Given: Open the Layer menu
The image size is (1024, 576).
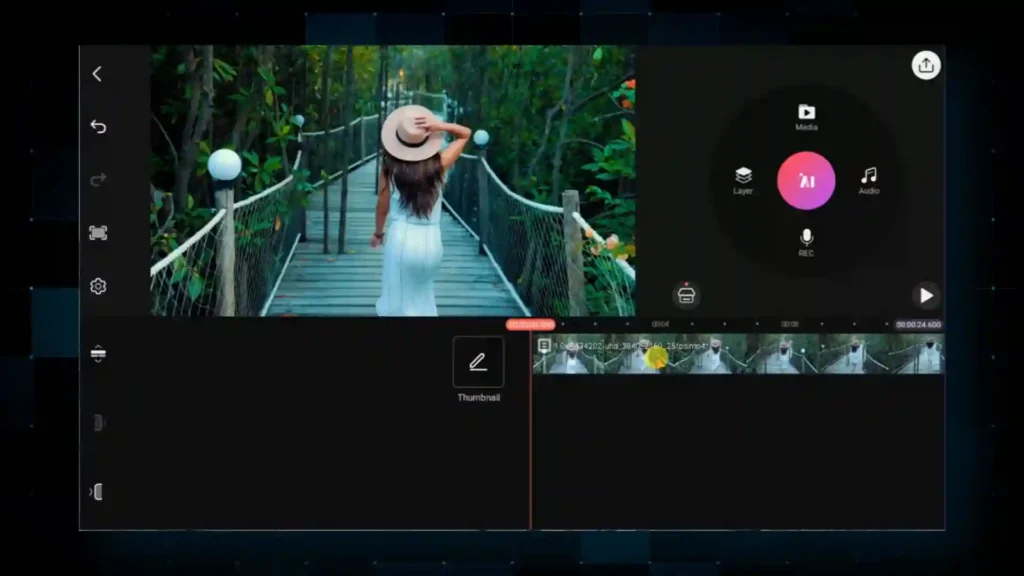Looking at the screenshot, I should point(742,175).
